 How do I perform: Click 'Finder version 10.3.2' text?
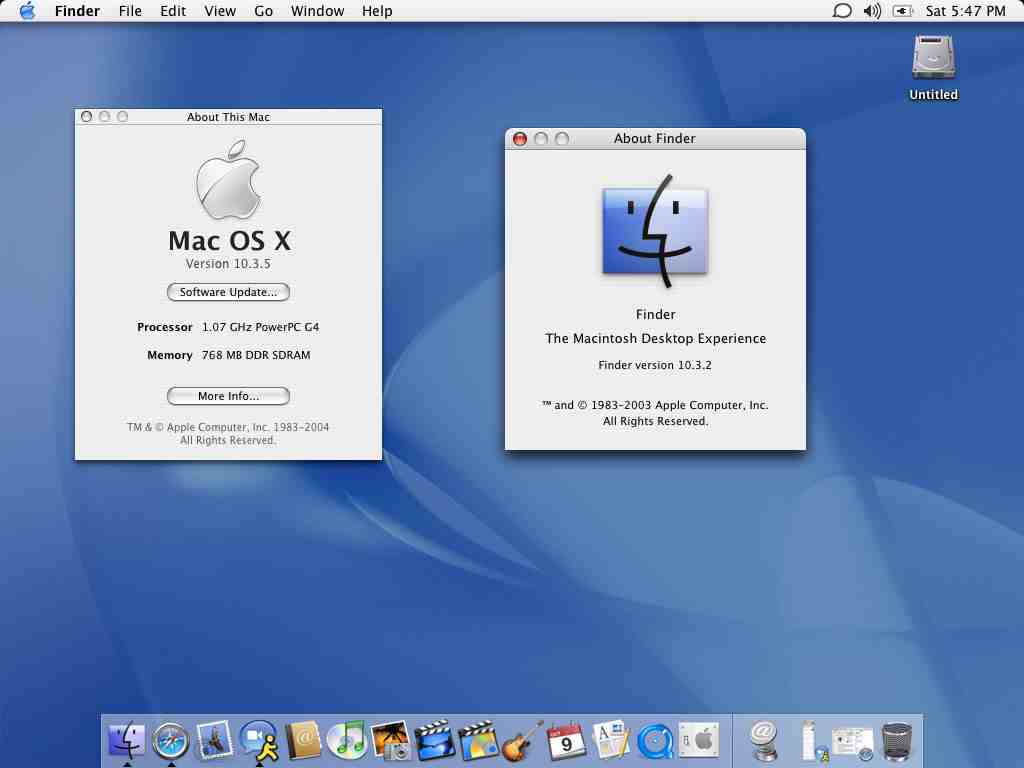(x=655, y=365)
